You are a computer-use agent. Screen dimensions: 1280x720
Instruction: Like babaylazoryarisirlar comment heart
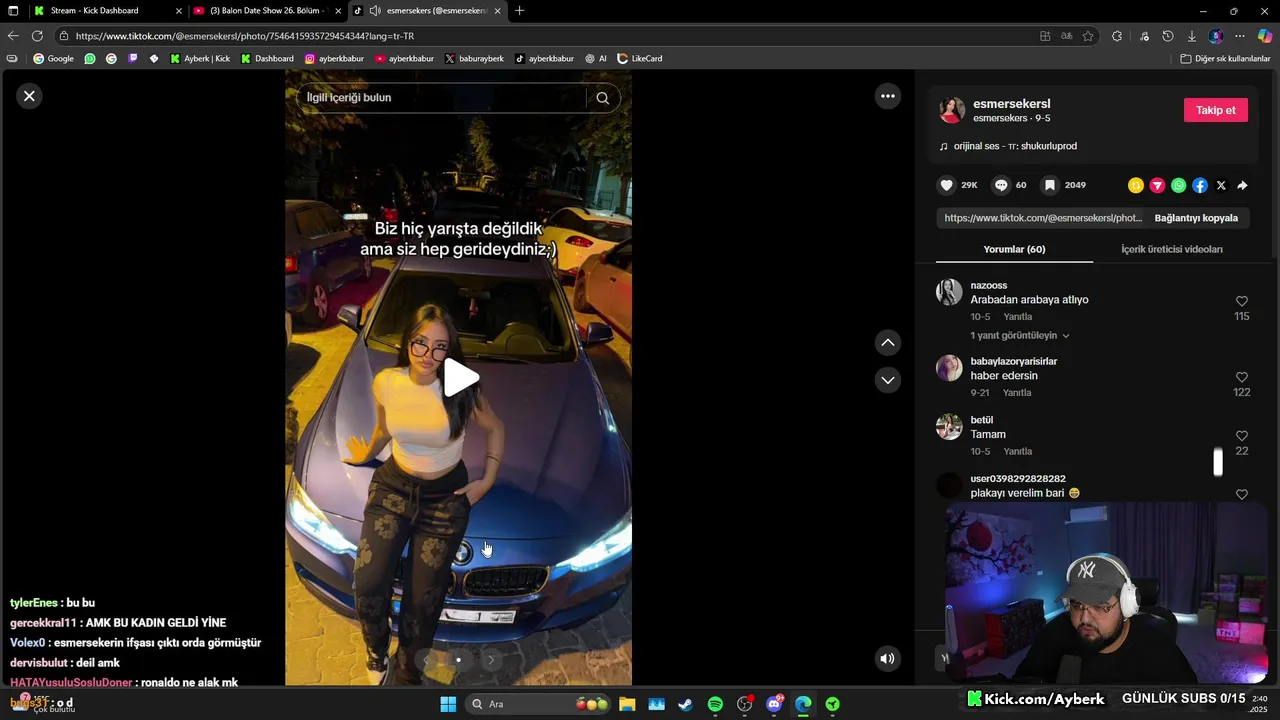[x=1242, y=377]
